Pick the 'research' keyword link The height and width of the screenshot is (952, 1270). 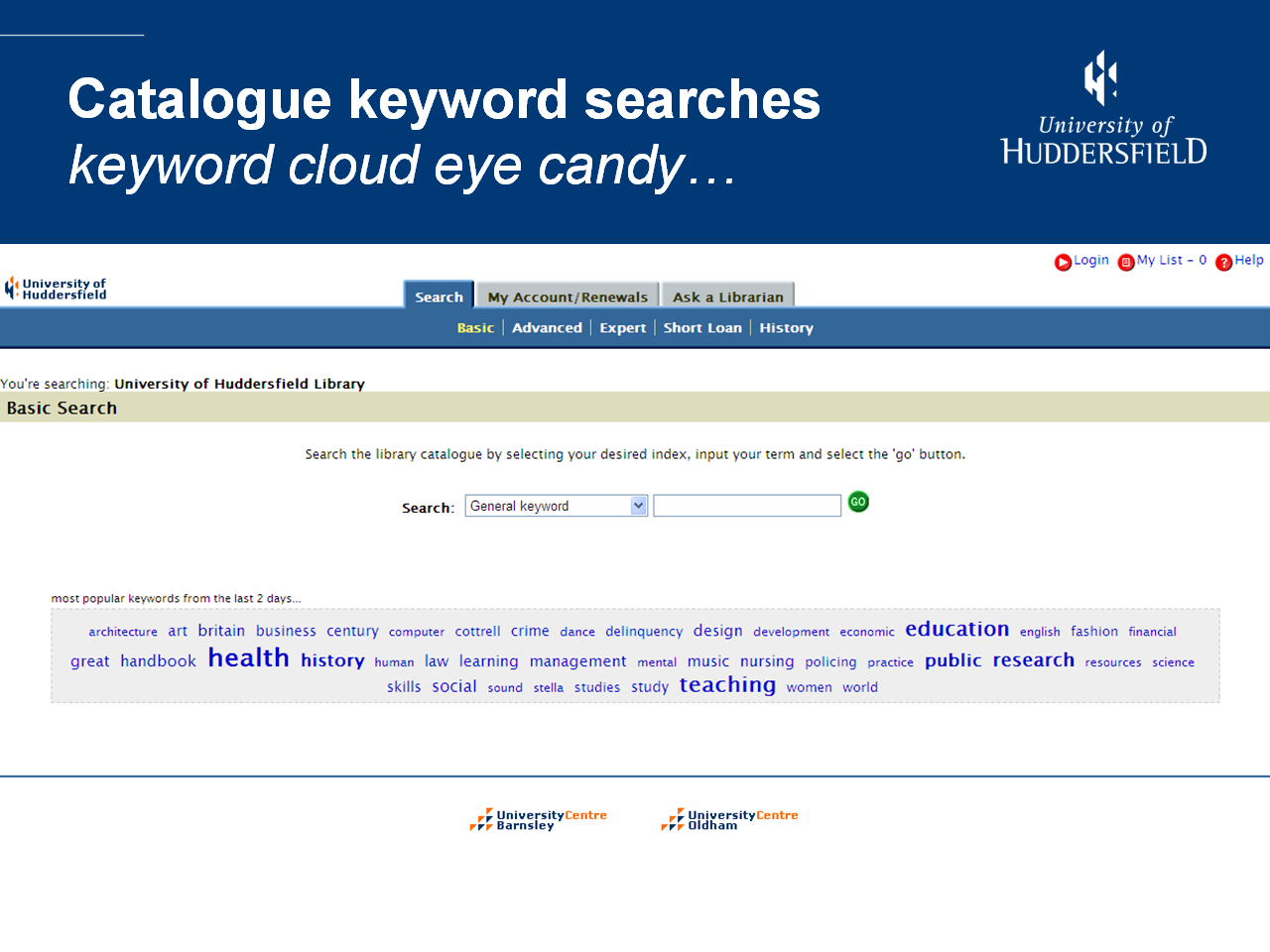pos(1033,660)
